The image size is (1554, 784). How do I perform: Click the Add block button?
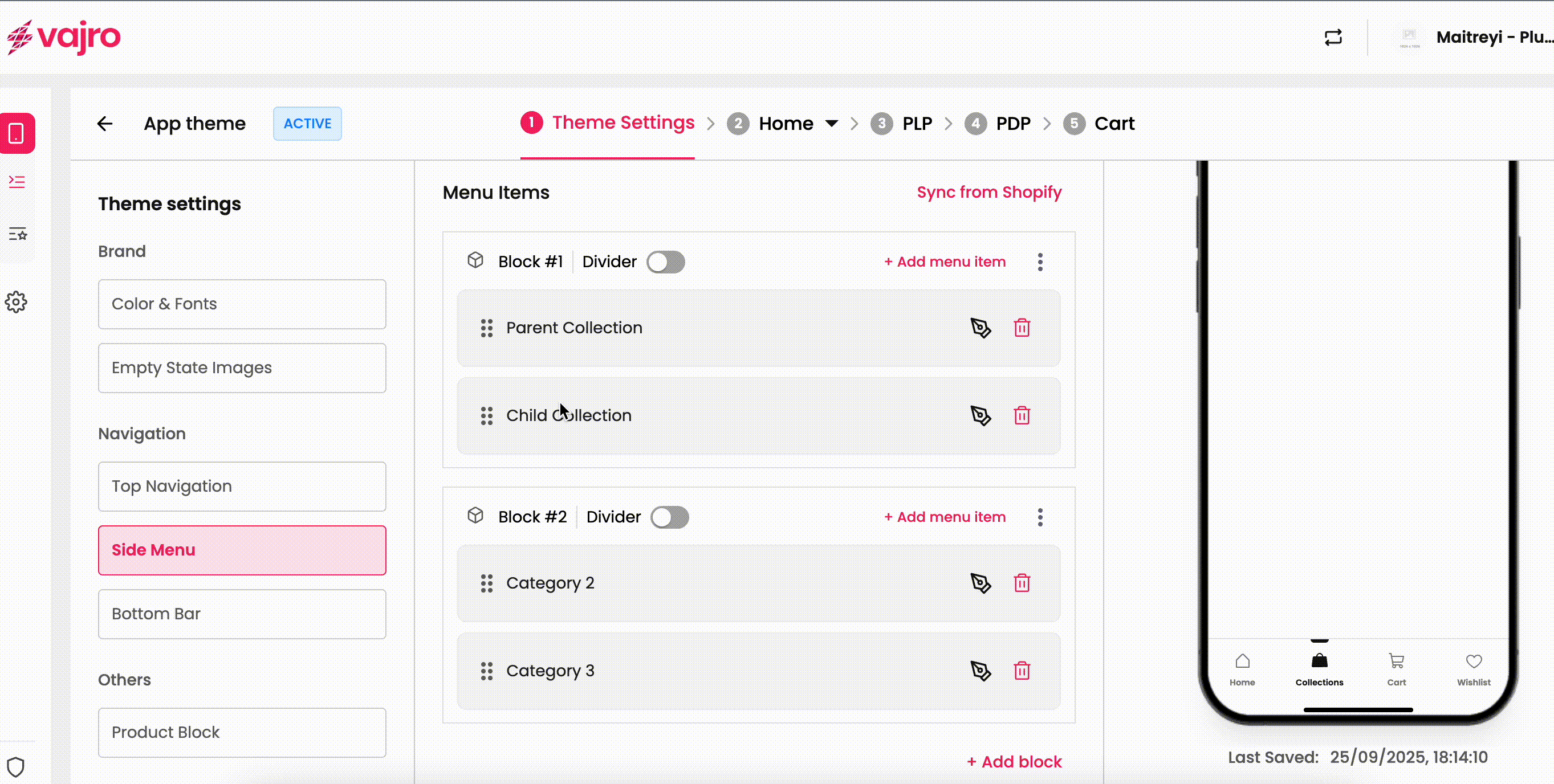coord(1014,762)
